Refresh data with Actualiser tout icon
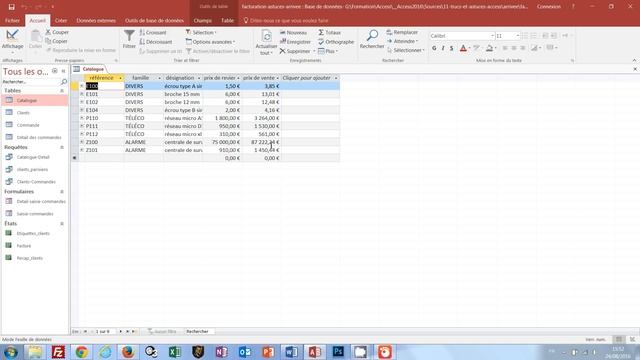The image size is (640, 360). (x=267, y=37)
